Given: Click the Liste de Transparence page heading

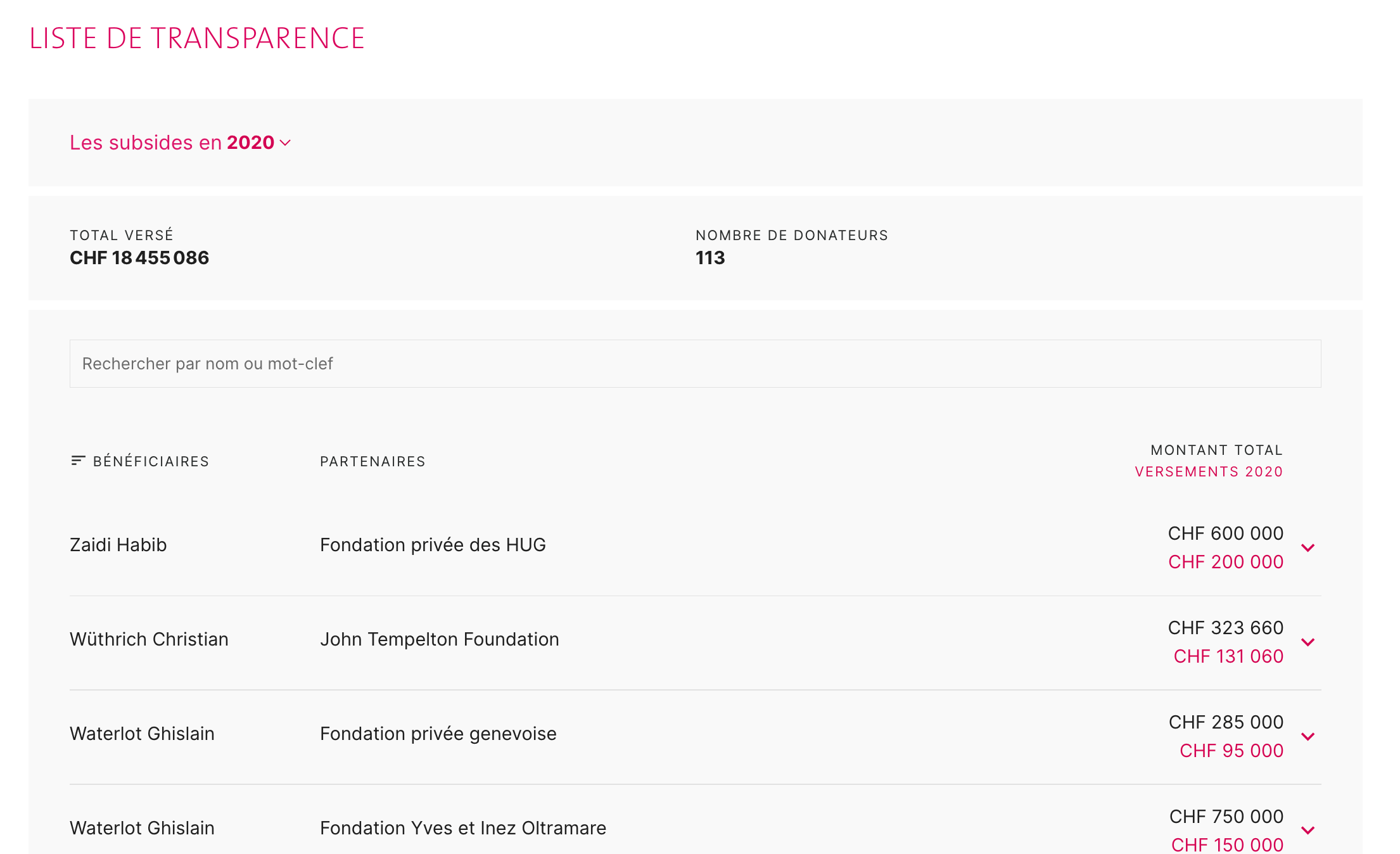Looking at the screenshot, I should [197, 38].
